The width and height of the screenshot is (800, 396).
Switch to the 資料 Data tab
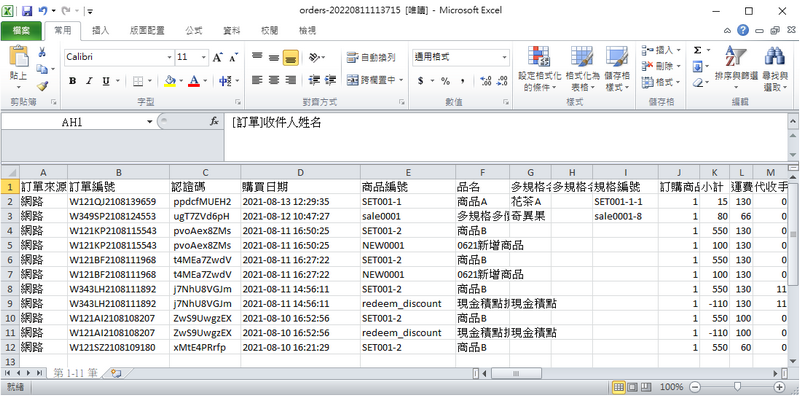tap(231, 31)
